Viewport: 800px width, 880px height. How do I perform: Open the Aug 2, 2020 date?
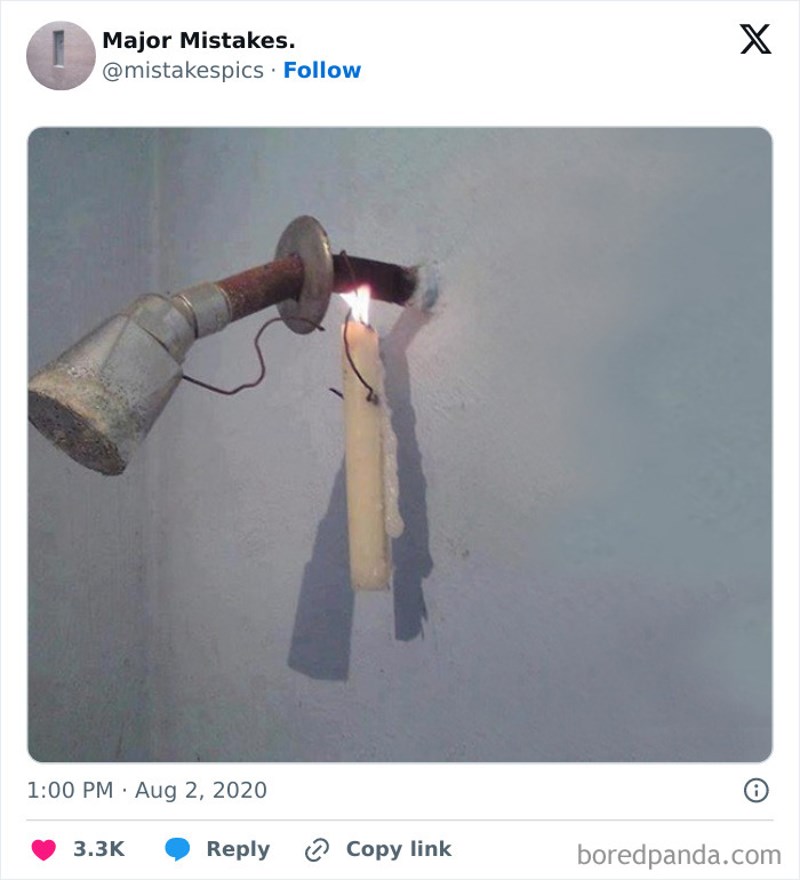coord(201,790)
